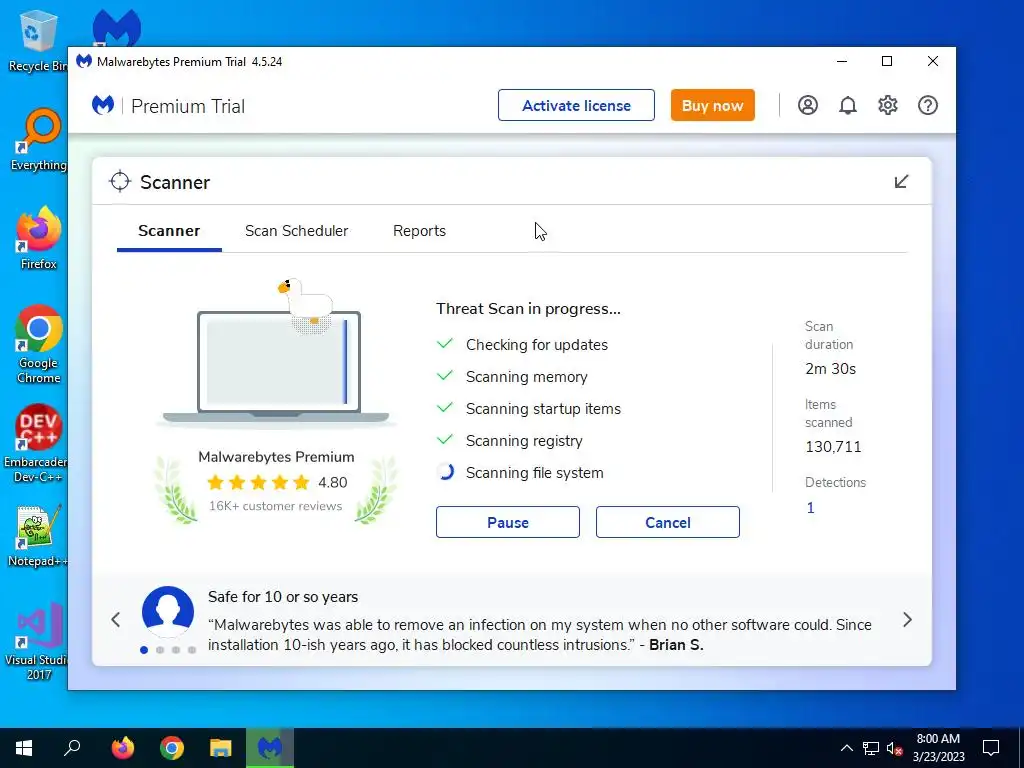Click the muted volume tray icon
The image size is (1024, 768).
895,748
